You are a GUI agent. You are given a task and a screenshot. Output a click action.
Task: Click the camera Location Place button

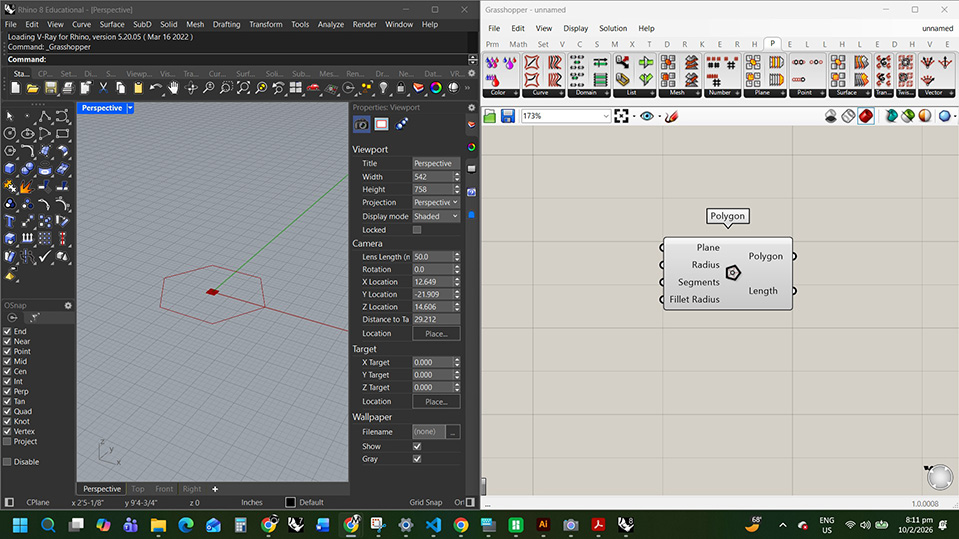(436, 333)
